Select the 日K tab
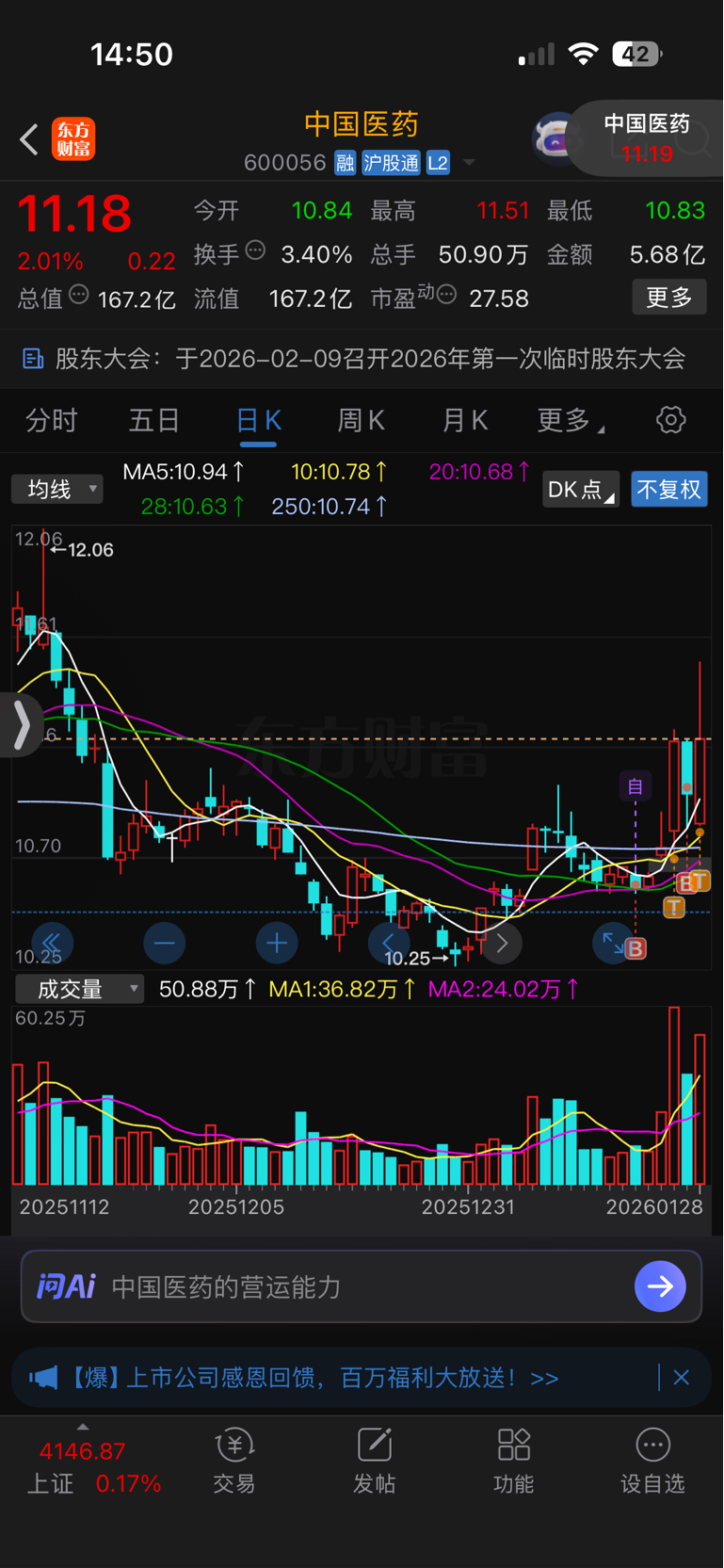Viewport: 724px width, 1568px height. (x=258, y=420)
